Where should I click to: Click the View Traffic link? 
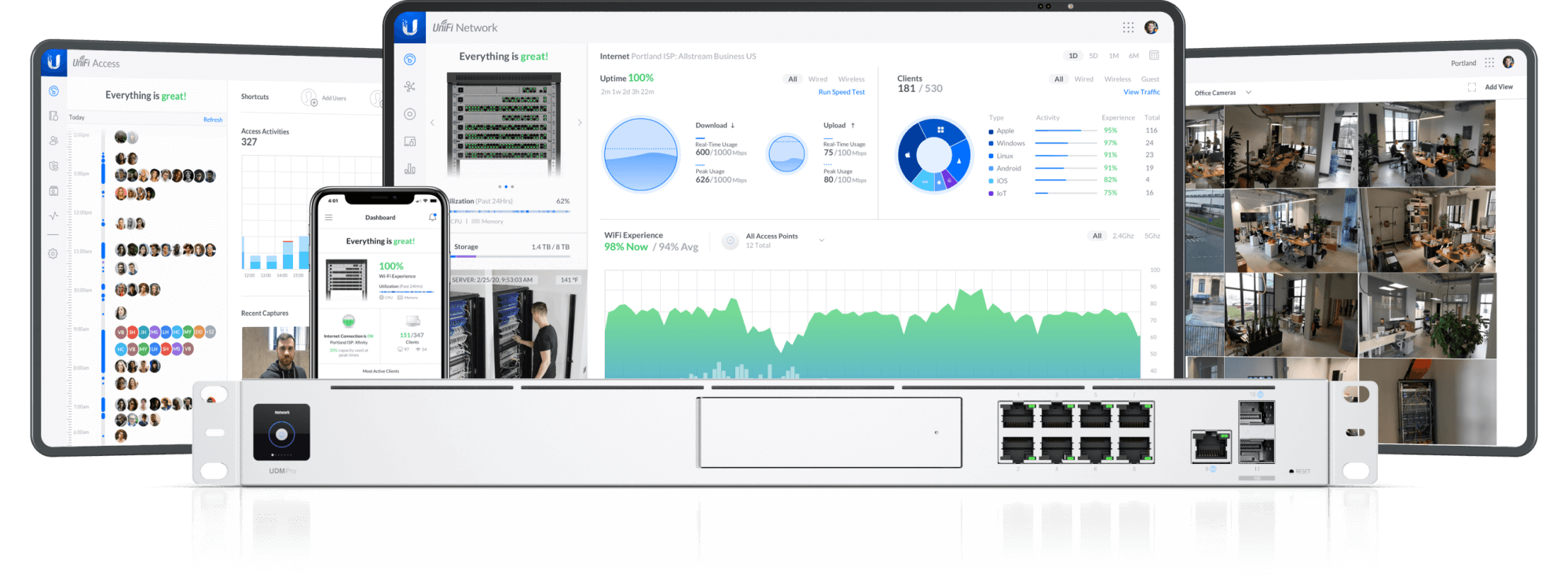[1141, 92]
